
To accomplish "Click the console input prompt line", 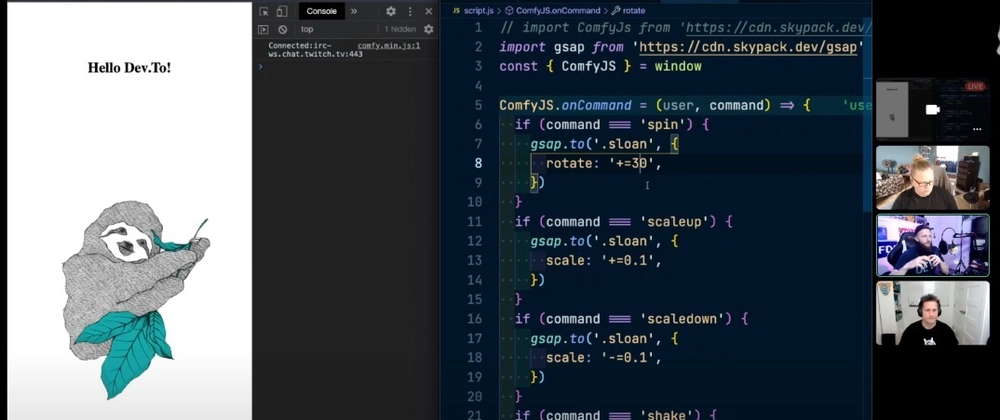I will click(x=340, y=67).
